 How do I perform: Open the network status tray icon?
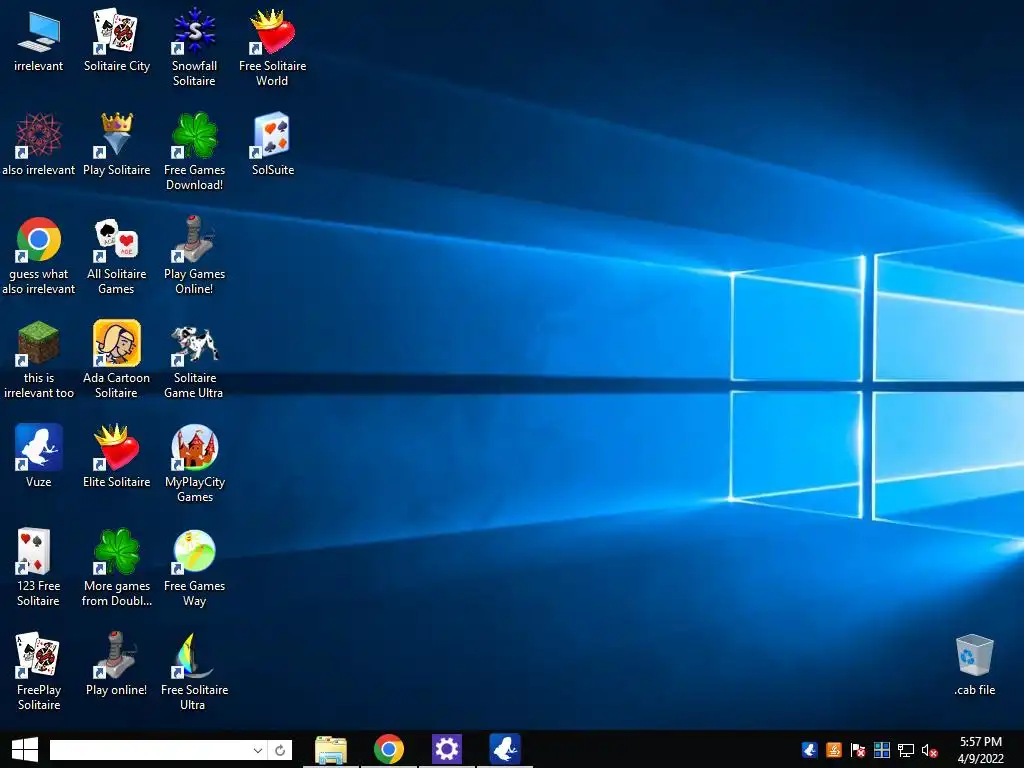[906, 750]
